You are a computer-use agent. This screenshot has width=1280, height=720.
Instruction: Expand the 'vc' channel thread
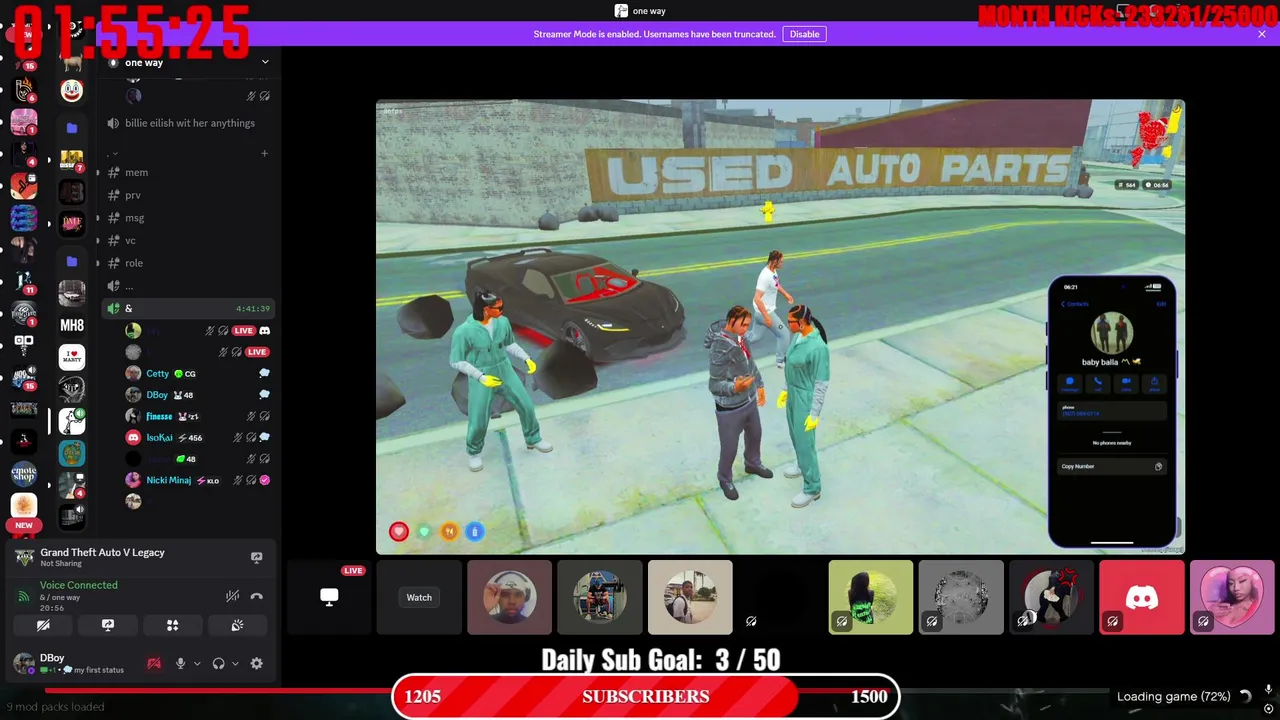tap(98, 241)
